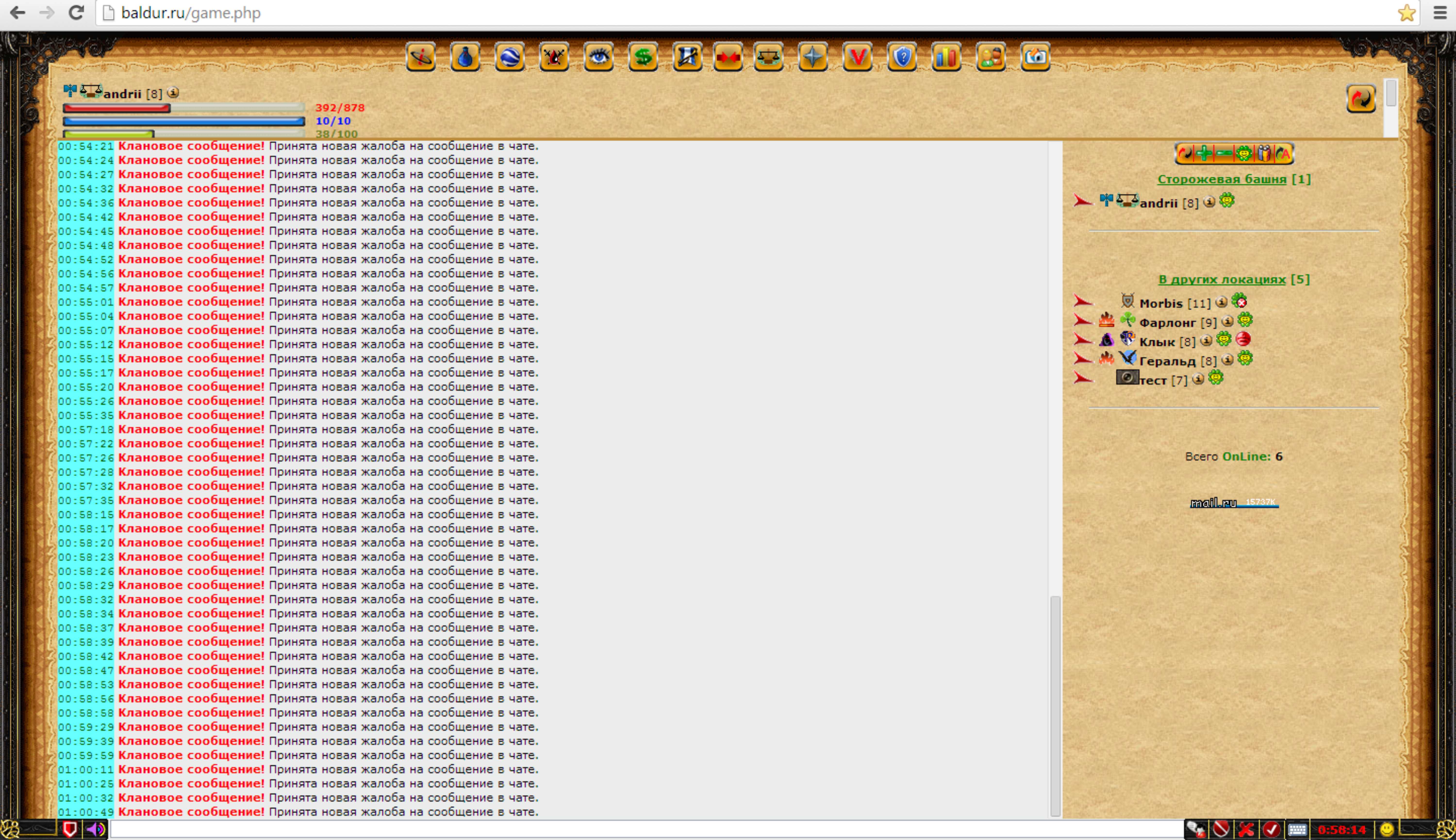This screenshot has width=1456, height=840.
Task: Click player name Фарлонг in list
Action: pyautogui.click(x=1168, y=322)
